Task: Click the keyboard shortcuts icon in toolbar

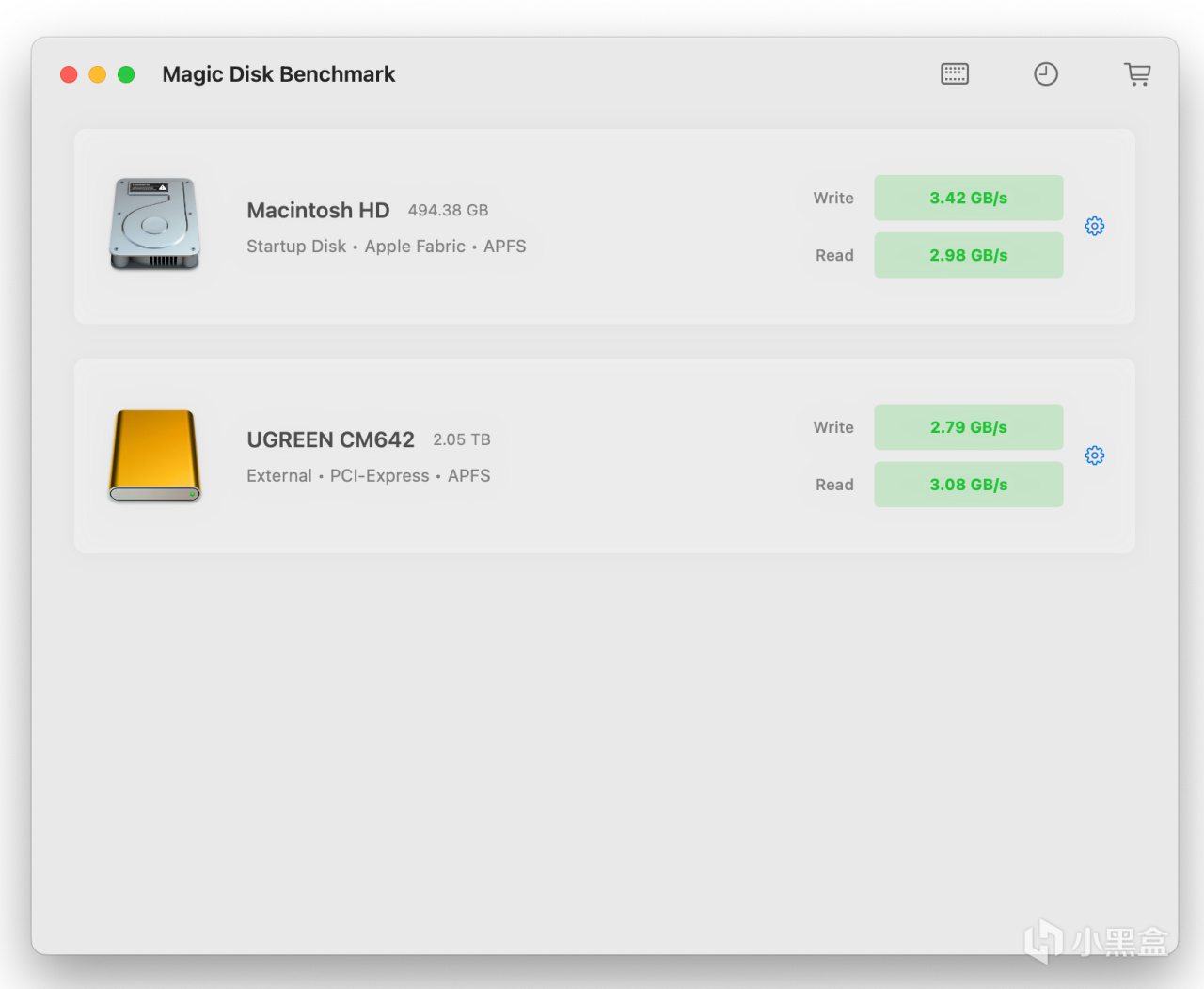Action: 955,74
